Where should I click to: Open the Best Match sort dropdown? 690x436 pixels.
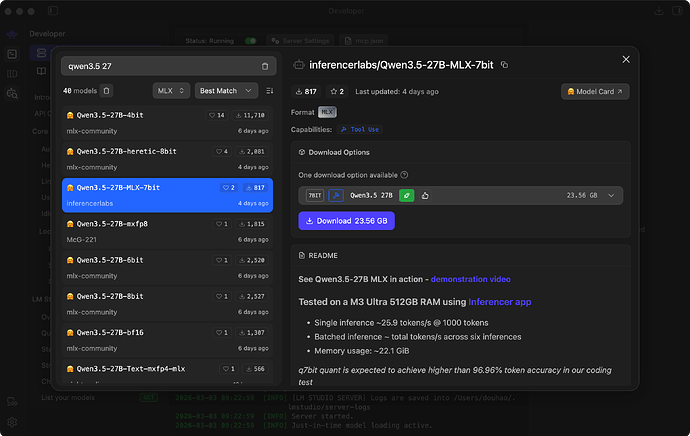(226, 91)
